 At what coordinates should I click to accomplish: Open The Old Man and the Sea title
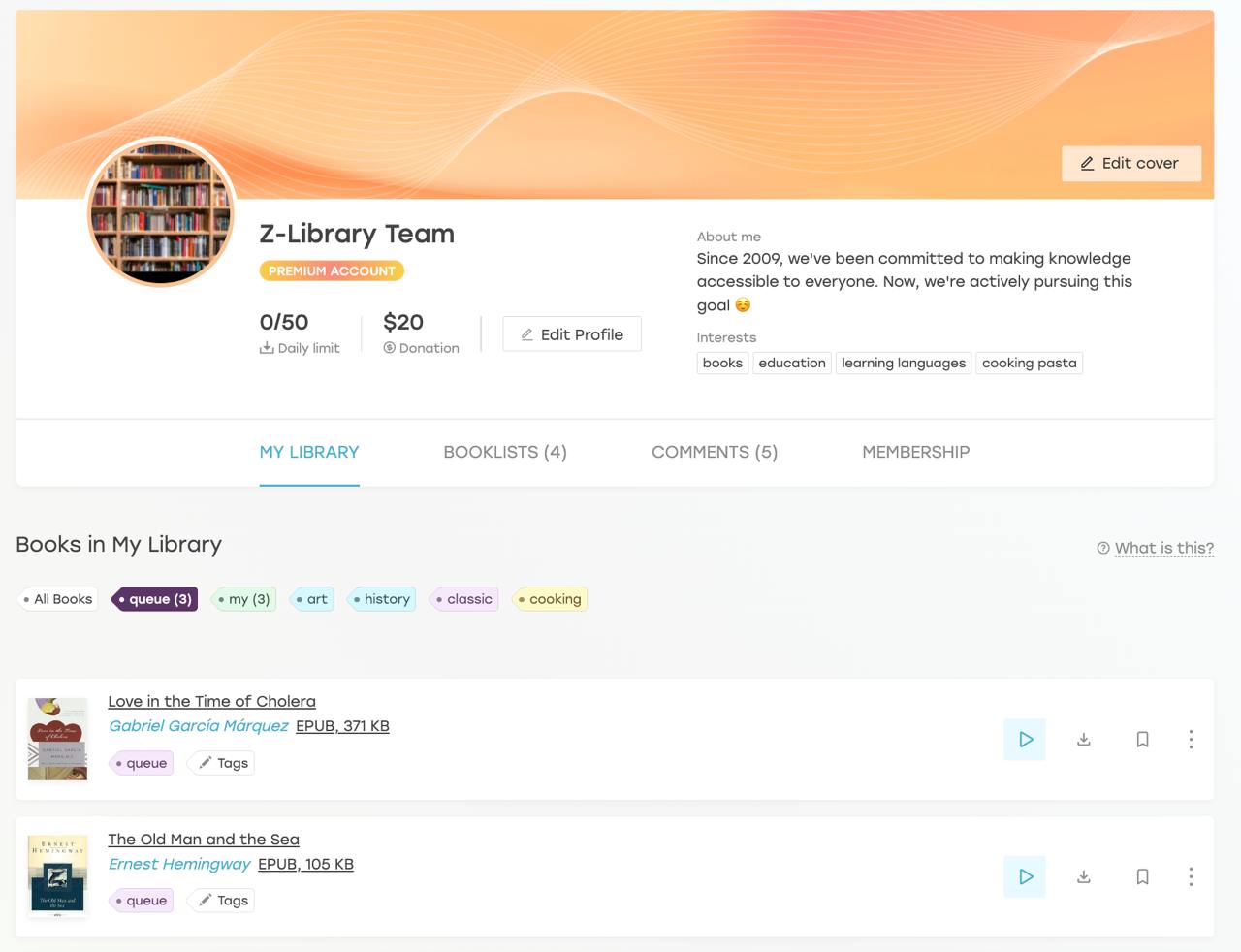point(204,840)
